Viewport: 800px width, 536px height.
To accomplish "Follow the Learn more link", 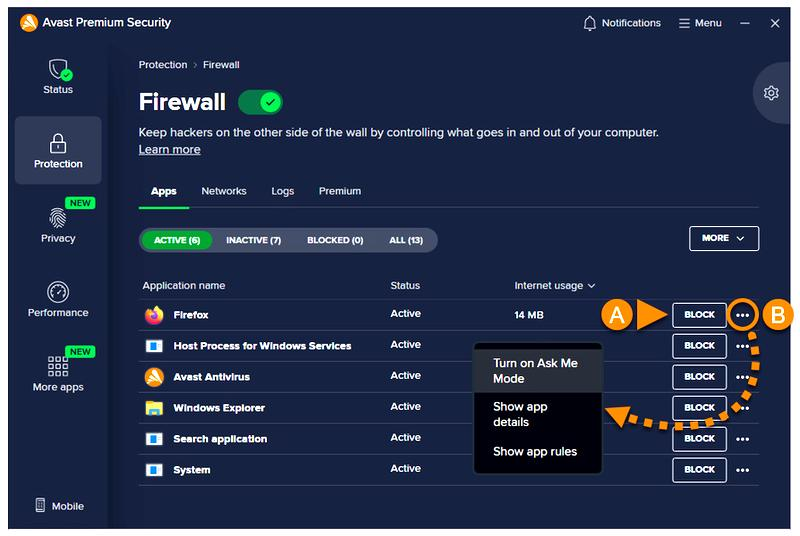I will pyautogui.click(x=169, y=149).
